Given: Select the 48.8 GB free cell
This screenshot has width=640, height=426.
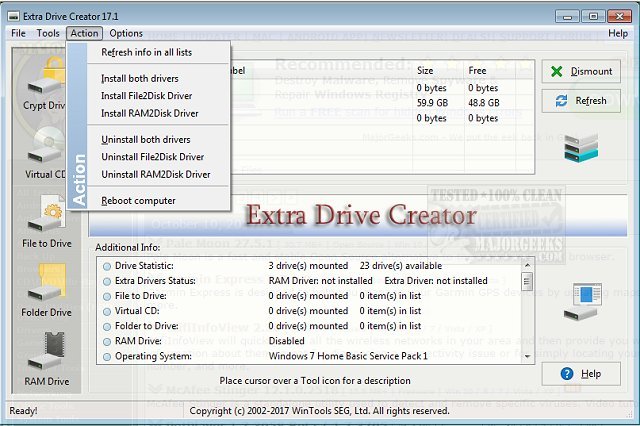Looking at the screenshot, I should [484, 103].
